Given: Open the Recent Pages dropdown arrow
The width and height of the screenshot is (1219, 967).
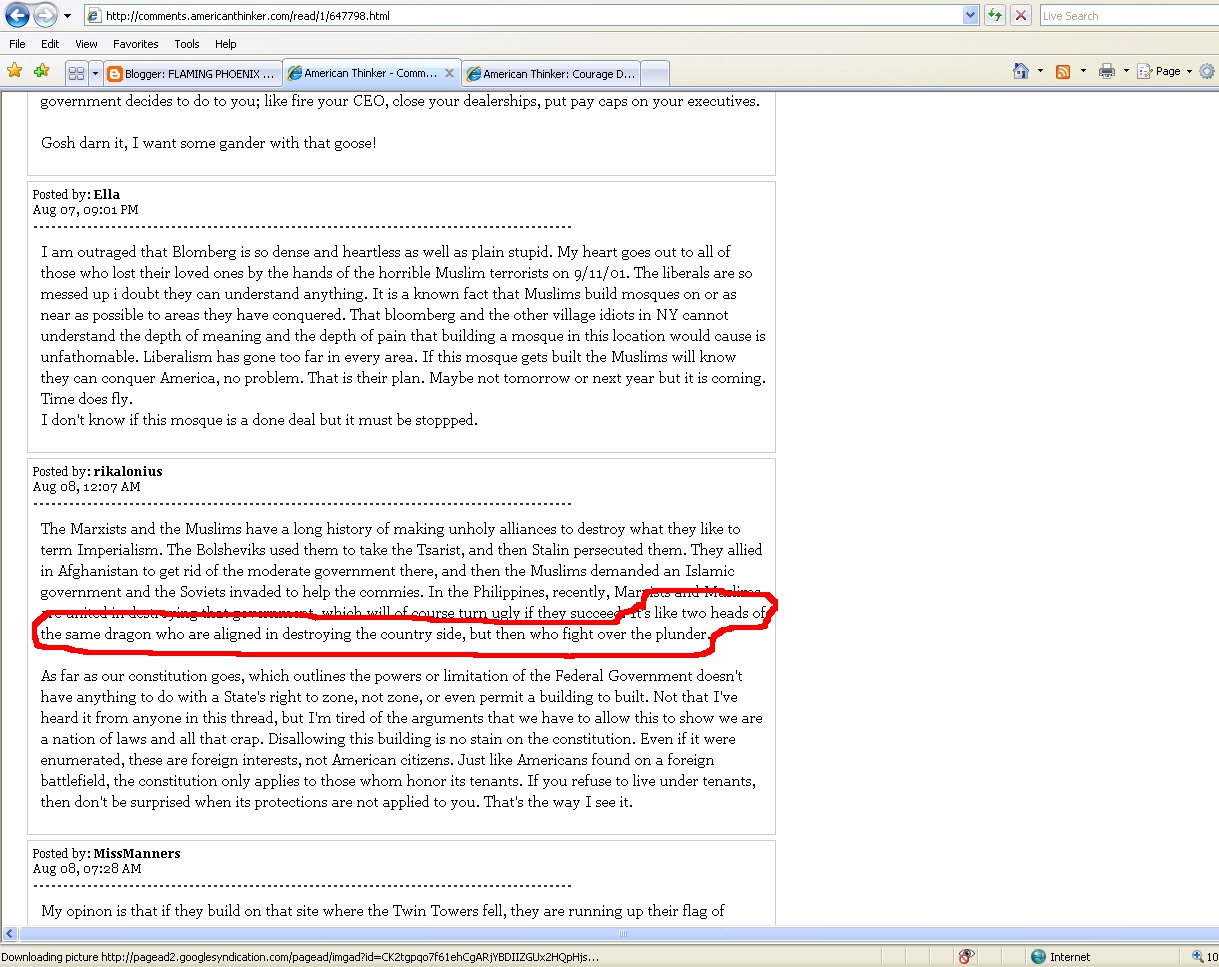Looking at the screenshot, I should [67, 16].
